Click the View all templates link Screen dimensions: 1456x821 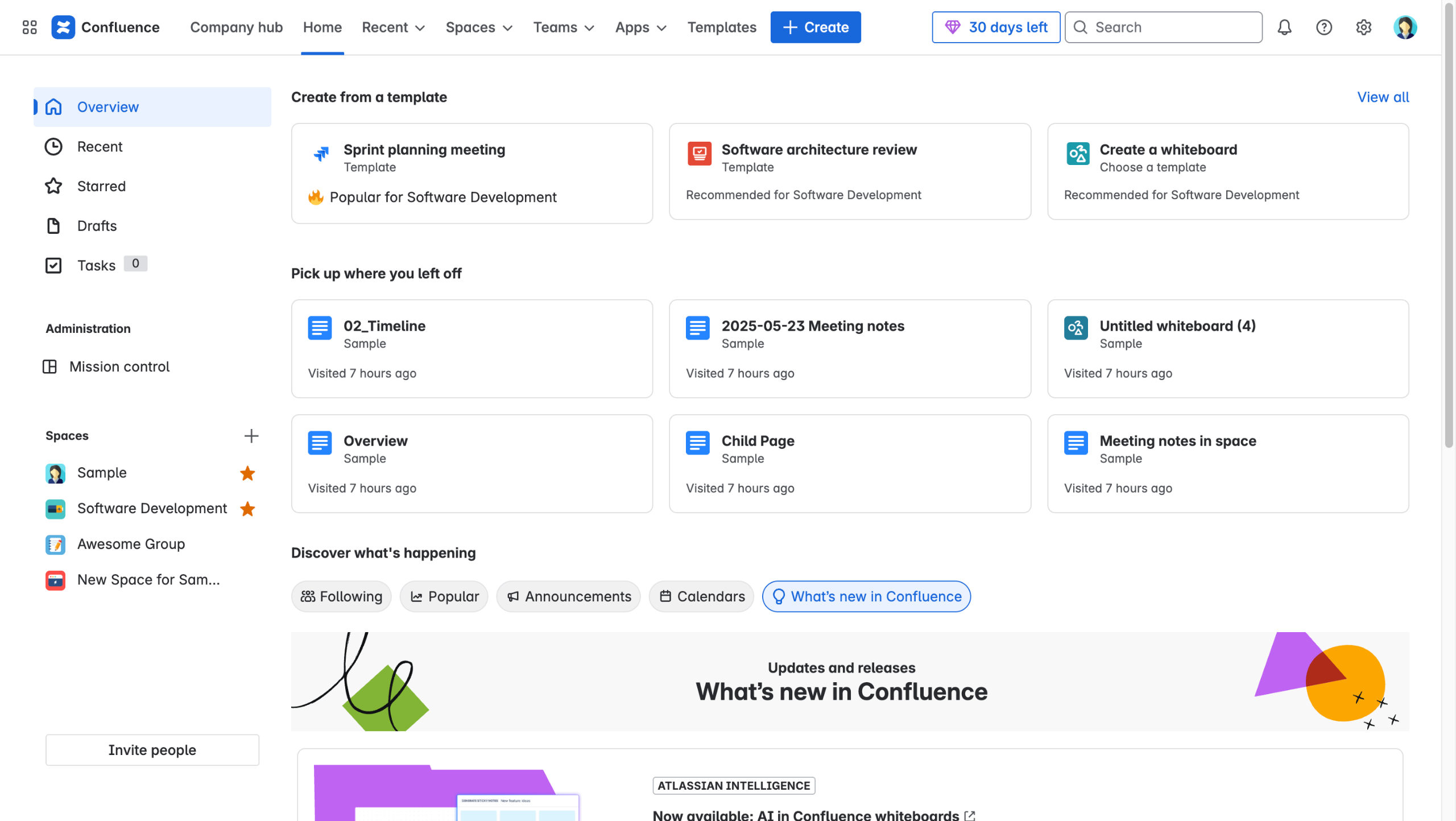coord(1383,97)
